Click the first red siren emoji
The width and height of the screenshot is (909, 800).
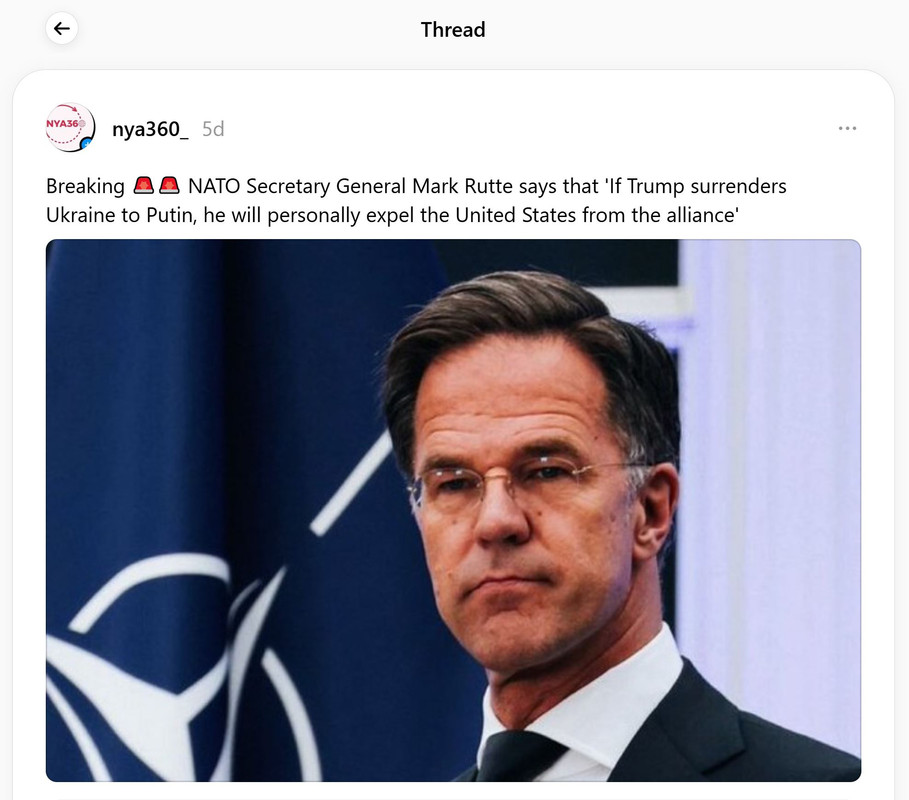pyautogui.click(x=144, y=186)
